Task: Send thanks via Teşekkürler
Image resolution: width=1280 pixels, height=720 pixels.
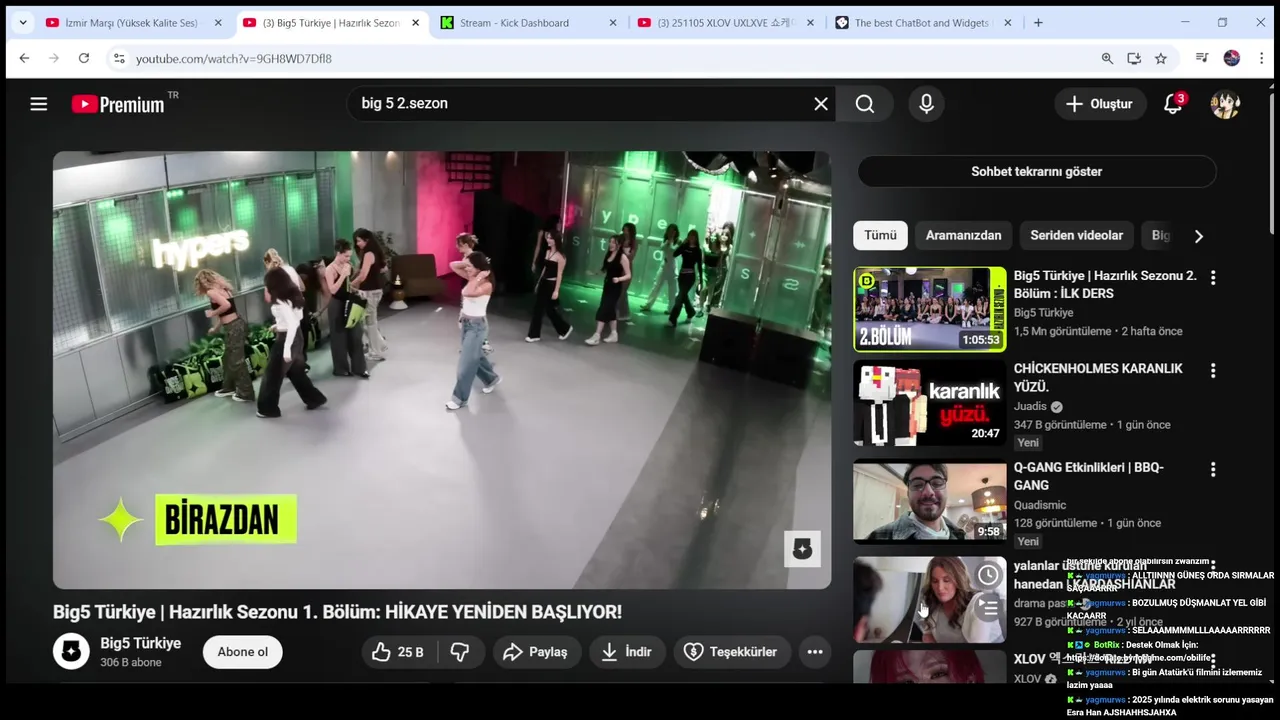Action: [x=731, y=652]
